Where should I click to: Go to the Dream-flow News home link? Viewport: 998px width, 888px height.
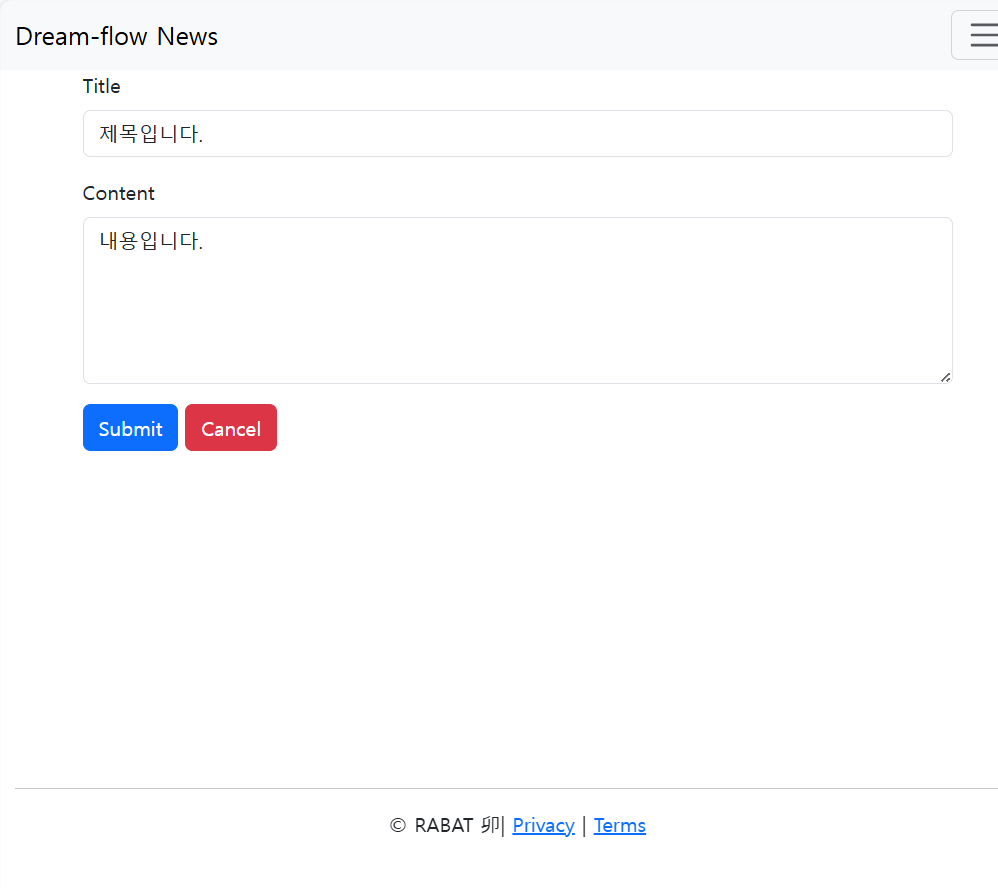click(x=116, y=36)
